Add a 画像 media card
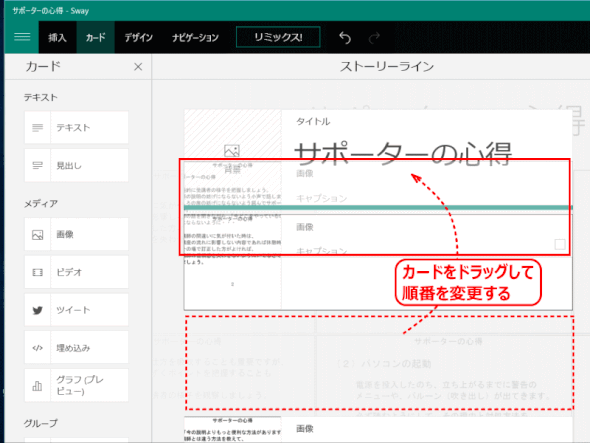The height and width of the screenshot is (443, 590). (76, 234)
